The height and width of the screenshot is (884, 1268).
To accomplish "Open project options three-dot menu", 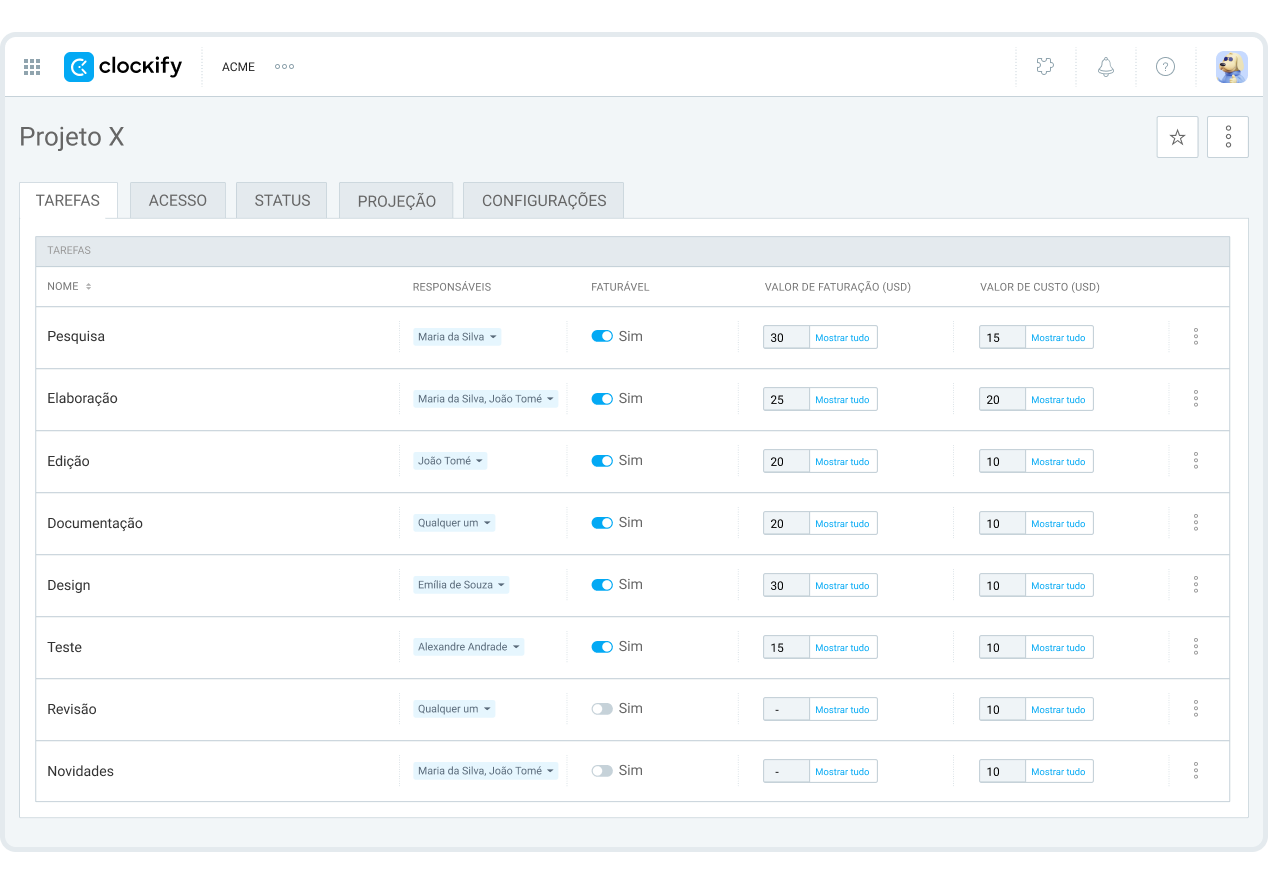I will (x=1228, y=137).
